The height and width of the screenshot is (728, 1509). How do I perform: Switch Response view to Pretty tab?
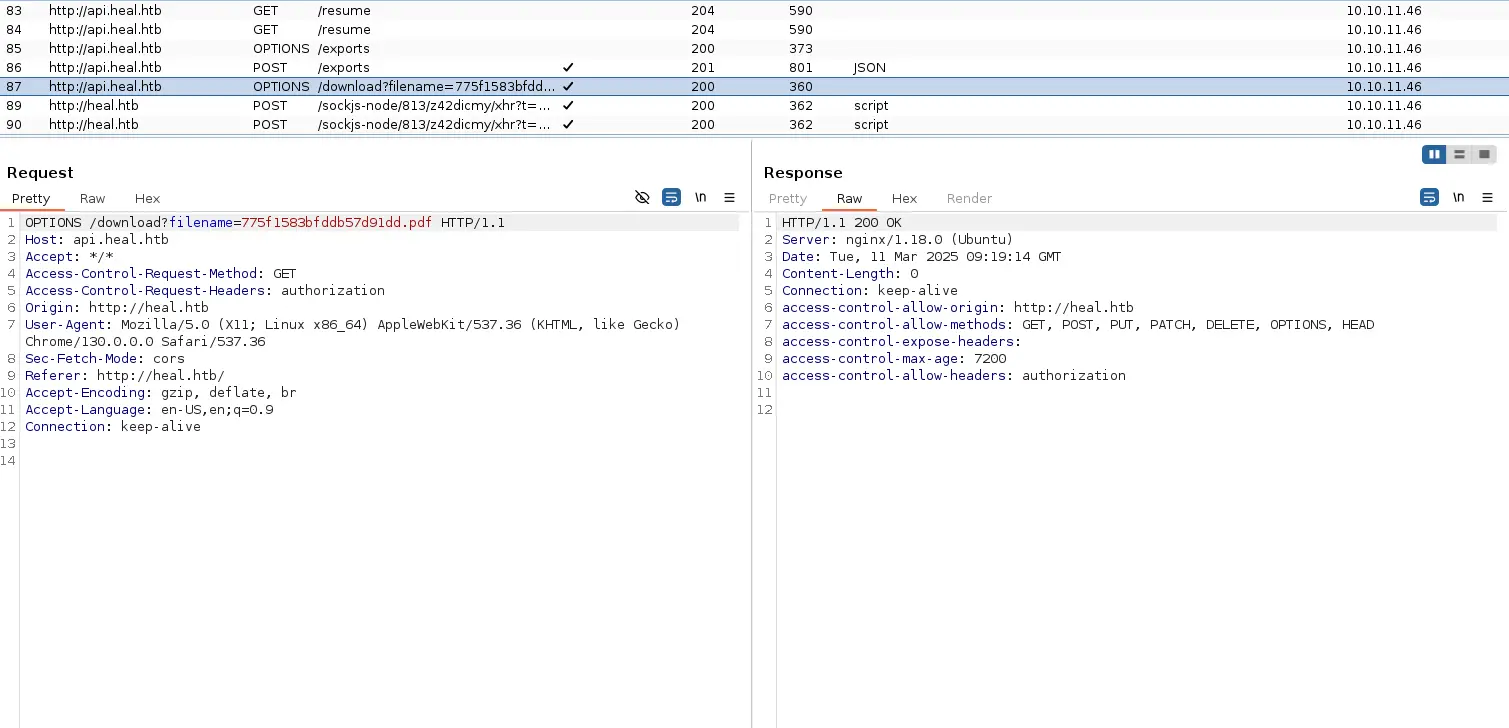pyautogui.click(x=788, y=199)
